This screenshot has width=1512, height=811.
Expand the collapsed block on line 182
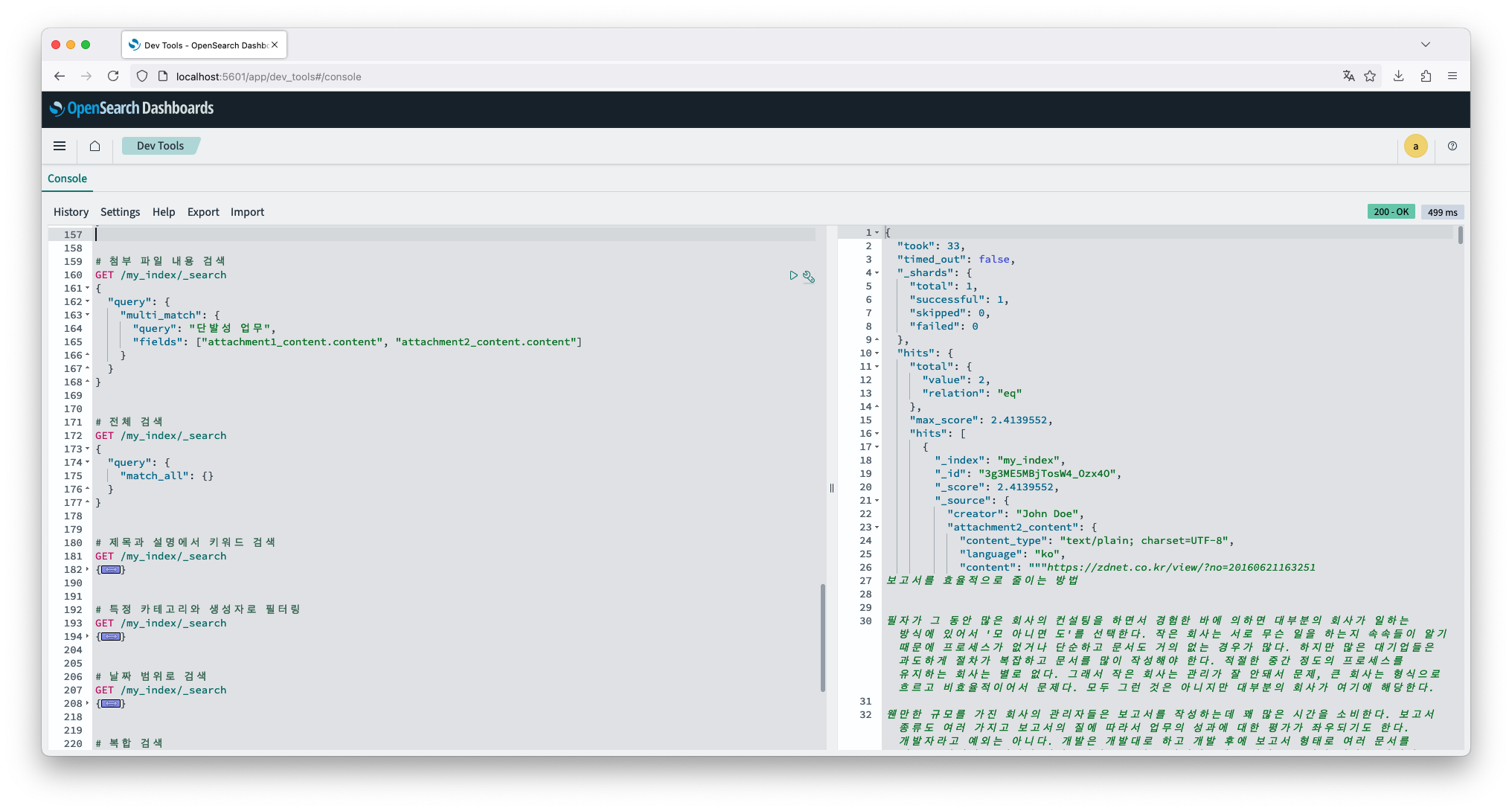tap(111, 570)
